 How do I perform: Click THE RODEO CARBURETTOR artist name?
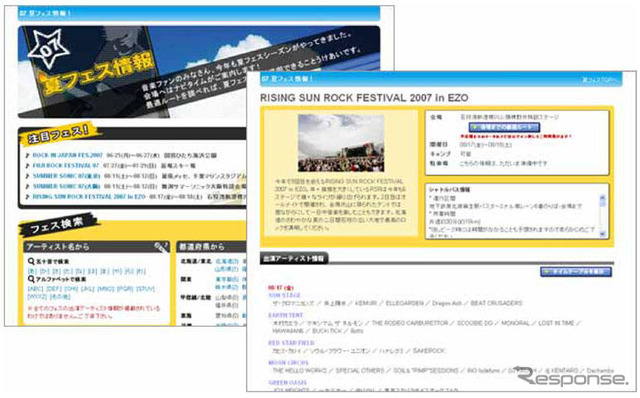410,323
